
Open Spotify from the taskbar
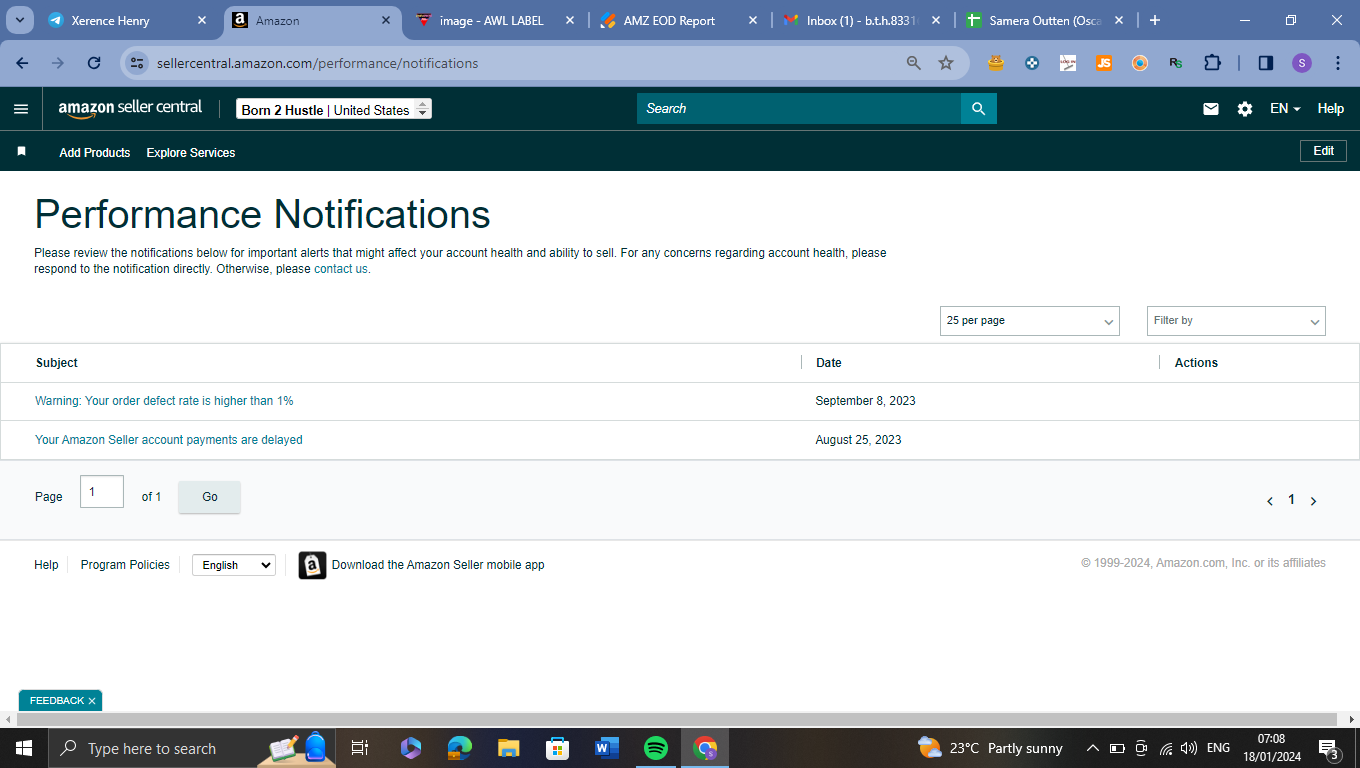[656, 748]
